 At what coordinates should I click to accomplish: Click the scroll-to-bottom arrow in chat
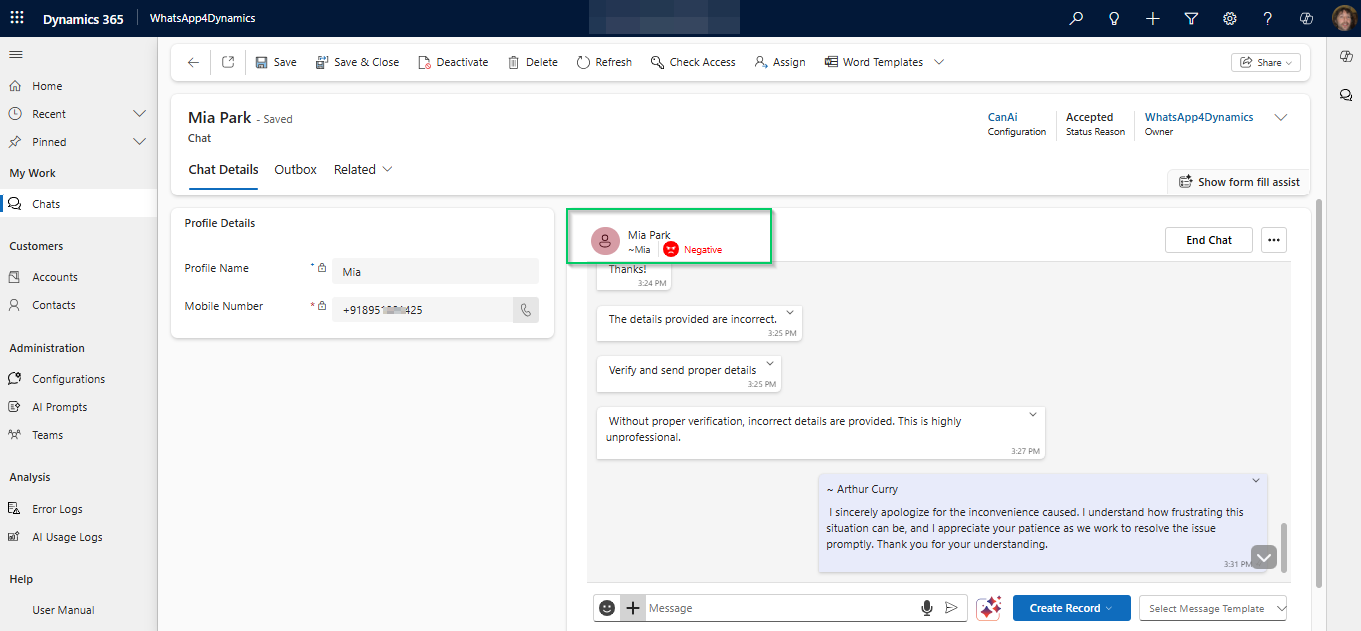click(x=1264, y=557)
